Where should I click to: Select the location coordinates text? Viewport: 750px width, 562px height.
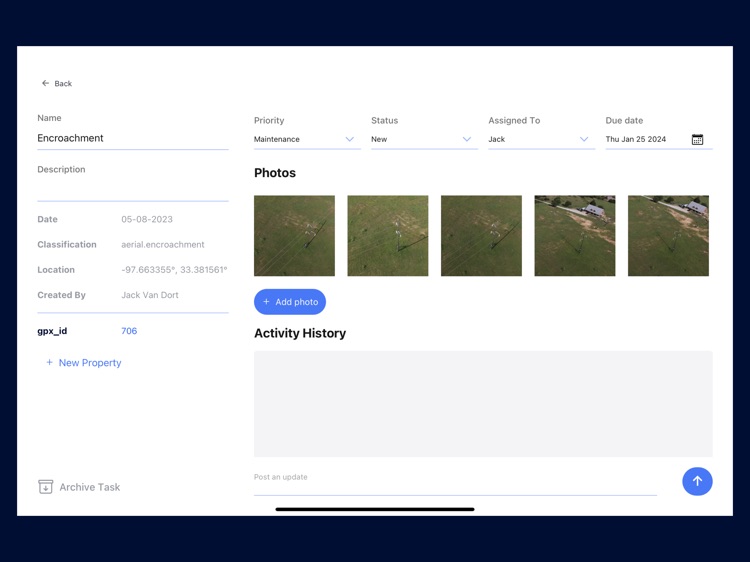coord(174,270)
